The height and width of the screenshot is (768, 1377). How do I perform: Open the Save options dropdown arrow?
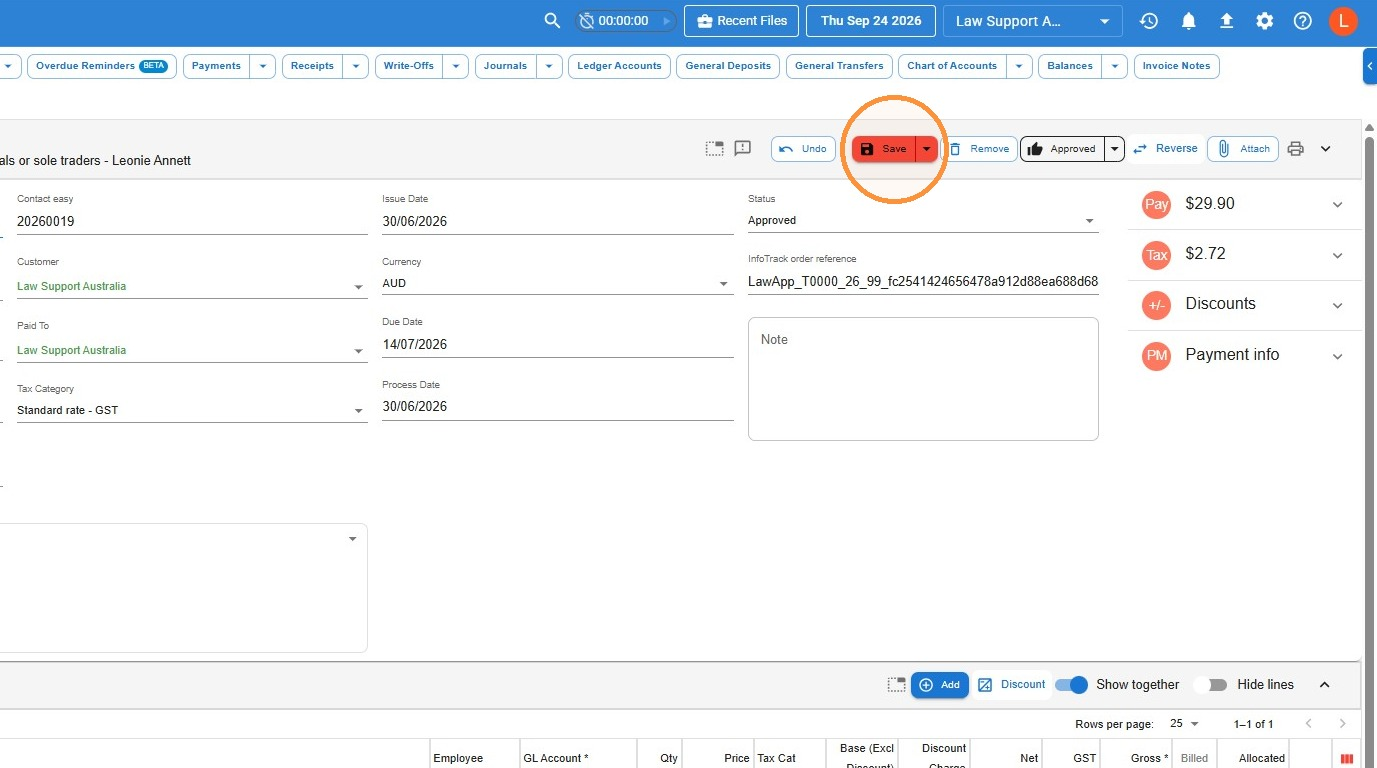(927, 149)
